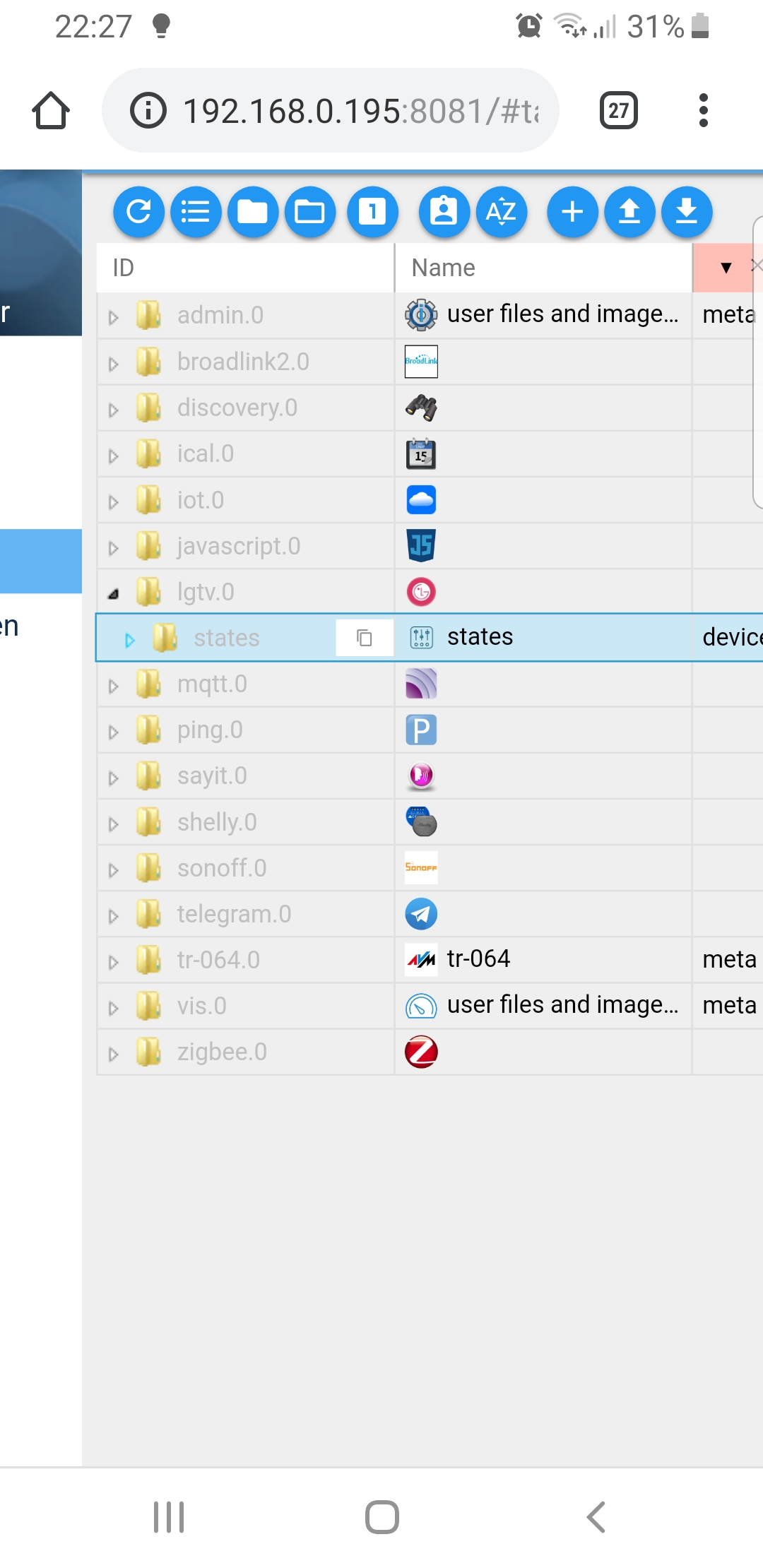Click the ID filter field
The image size is (763, 1568).
pos(244,268)
